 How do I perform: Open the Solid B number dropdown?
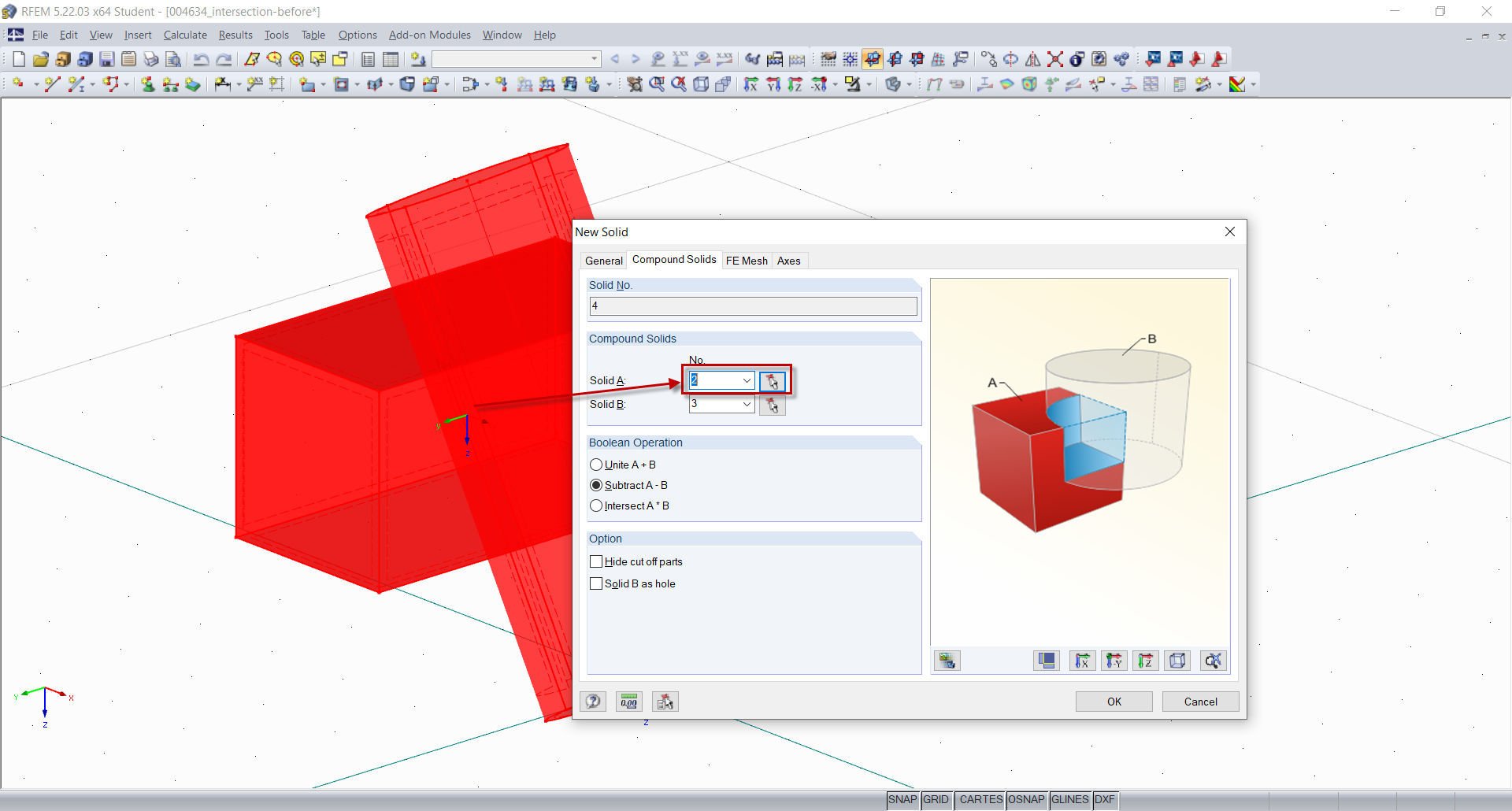pyautogui.click(x=746, y=404)
